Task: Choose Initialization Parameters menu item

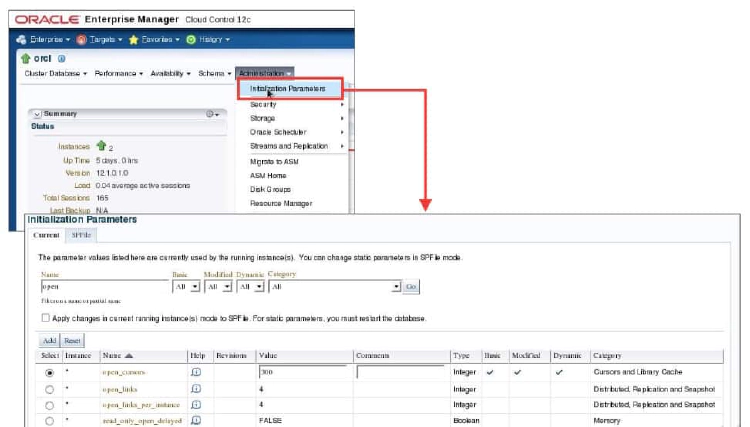Action: pos(287,89)
